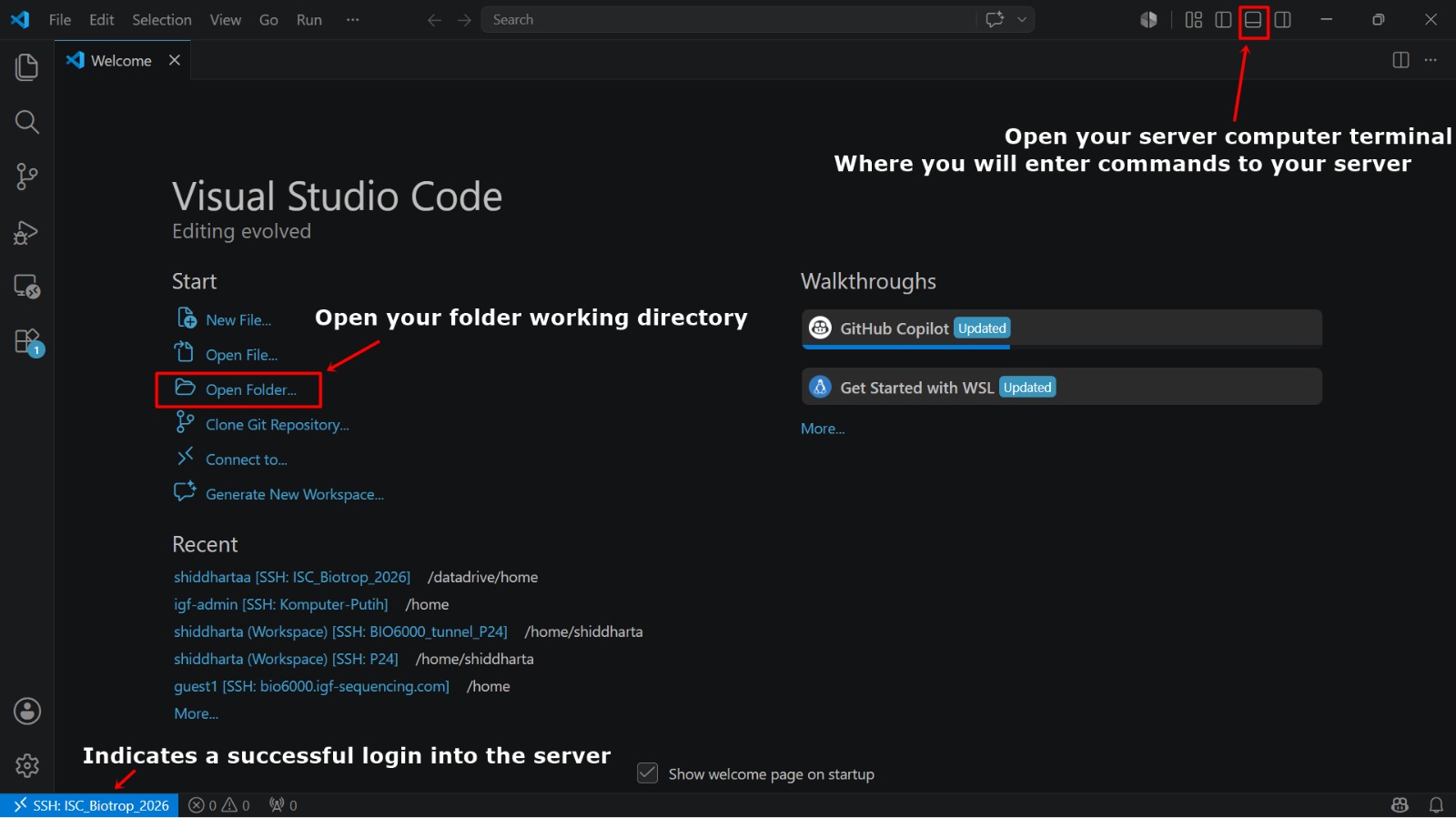Go back with the left arrow

point(434,20)
